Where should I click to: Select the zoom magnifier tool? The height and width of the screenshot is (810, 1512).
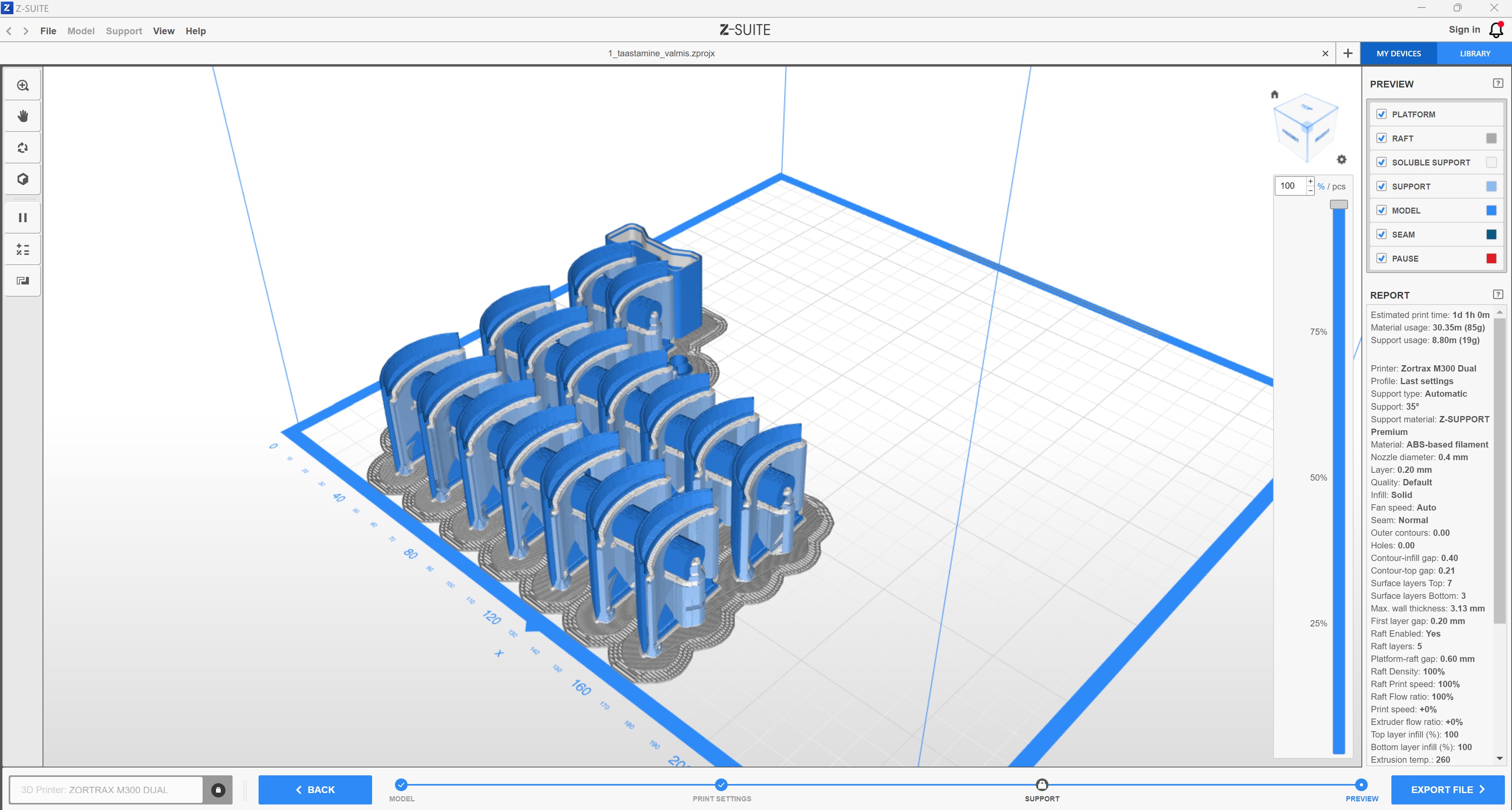point(23,85)
